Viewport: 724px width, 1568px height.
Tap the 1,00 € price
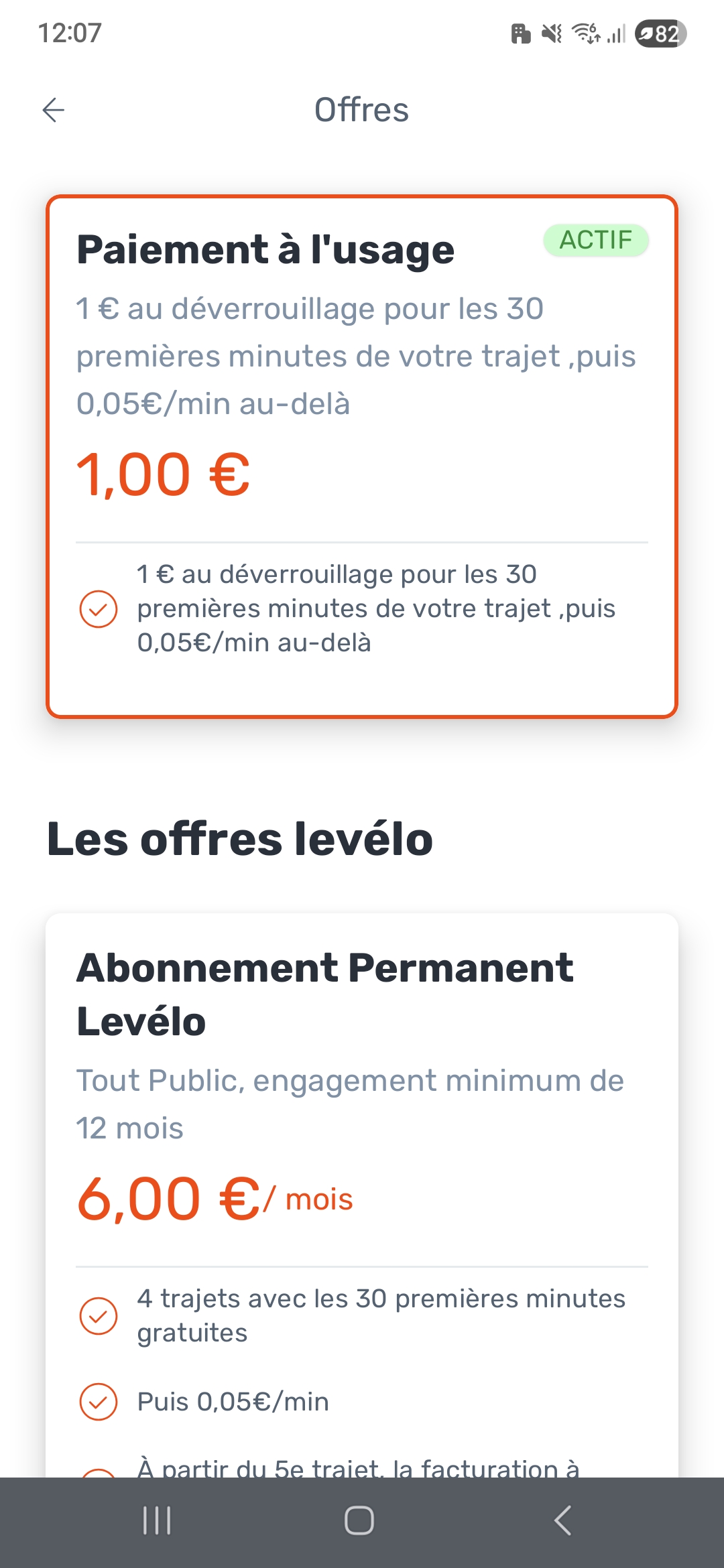click(164, 475)
